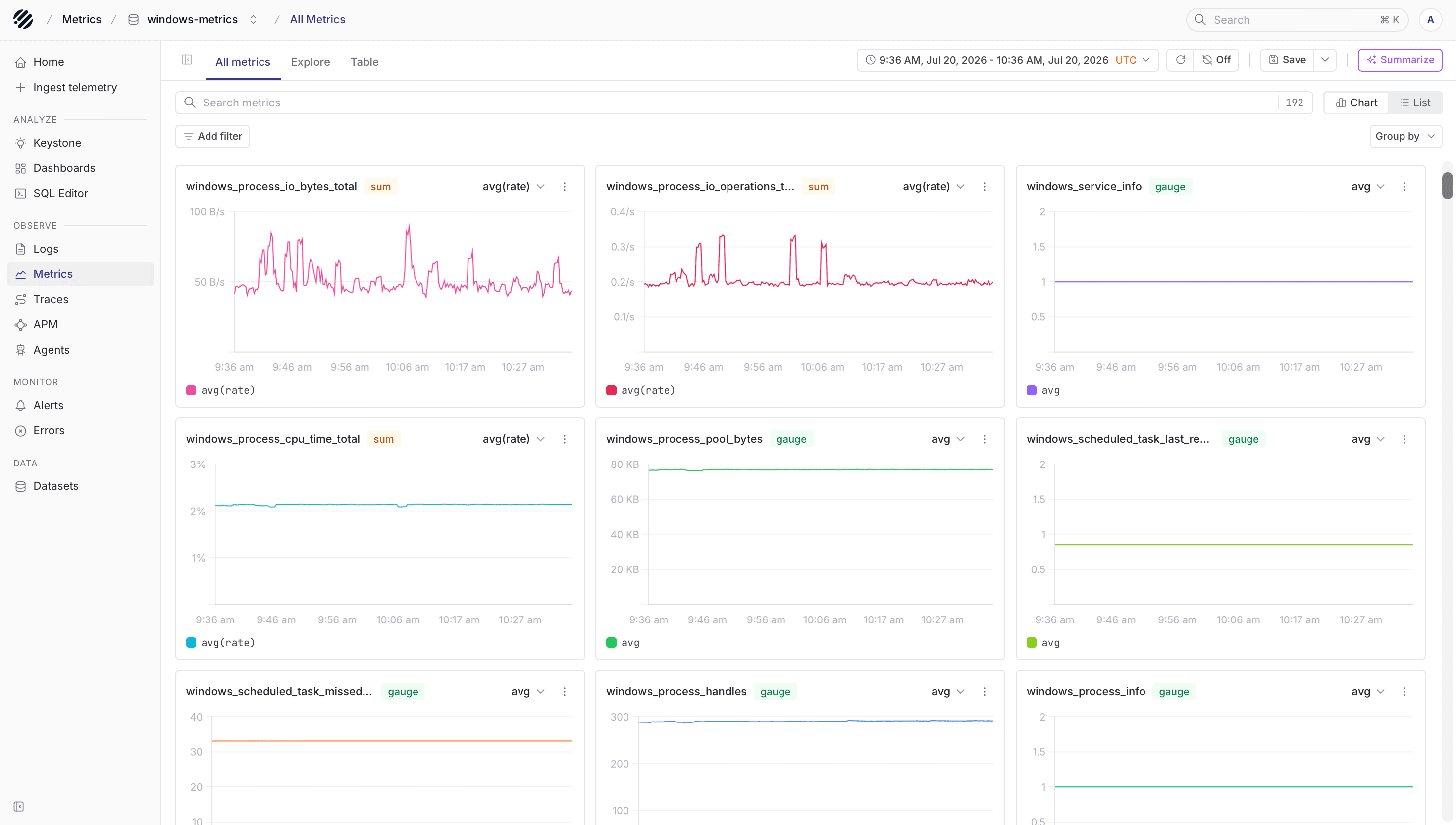Switch to List view
This screenshot has width=1456, height=825.
tap(1415, 103)
